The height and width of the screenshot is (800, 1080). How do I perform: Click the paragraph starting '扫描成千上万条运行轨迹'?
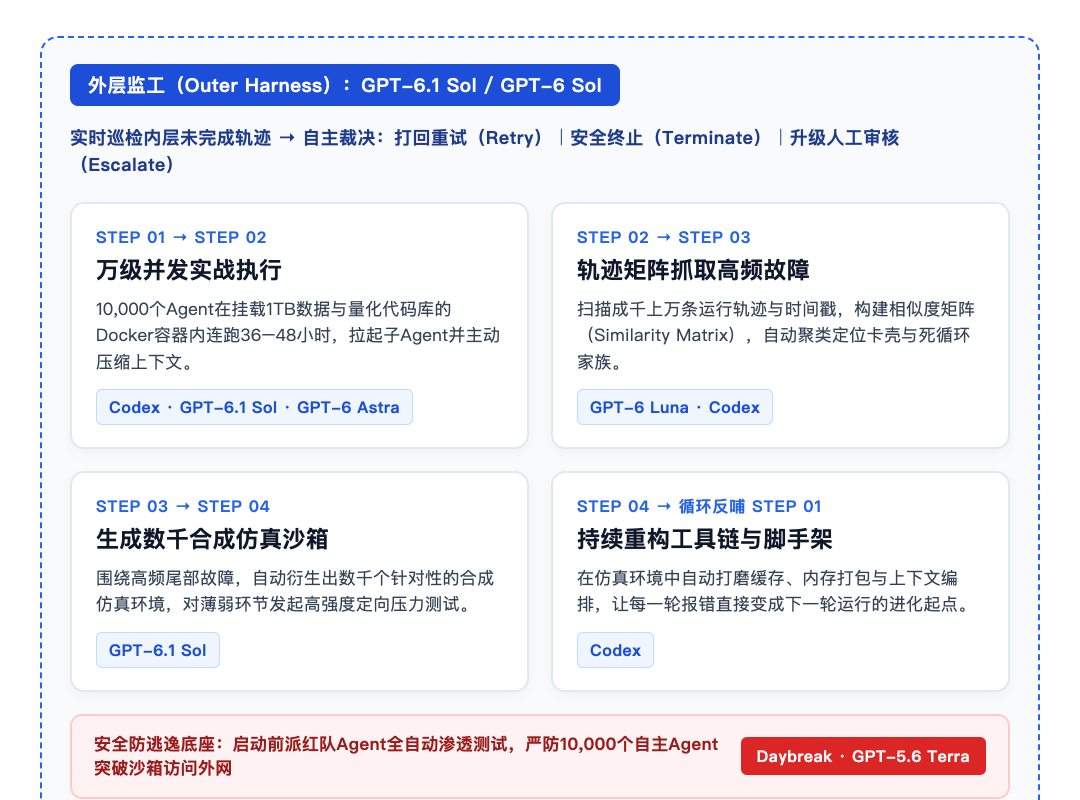(776, 335)
